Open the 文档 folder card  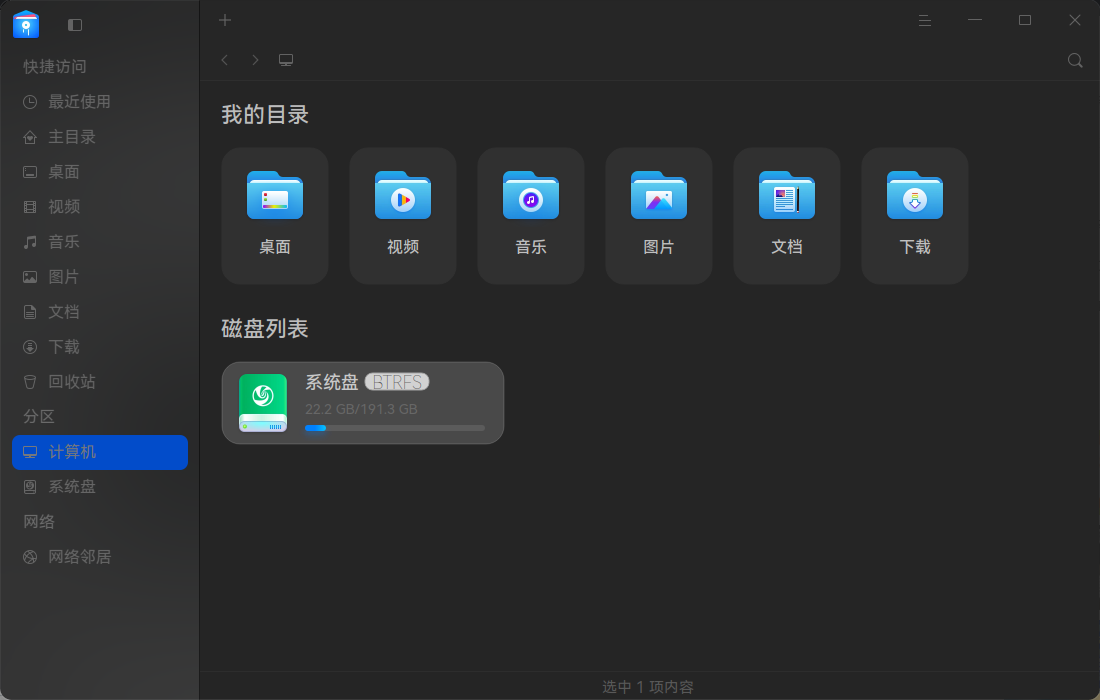tap(787, 216)
